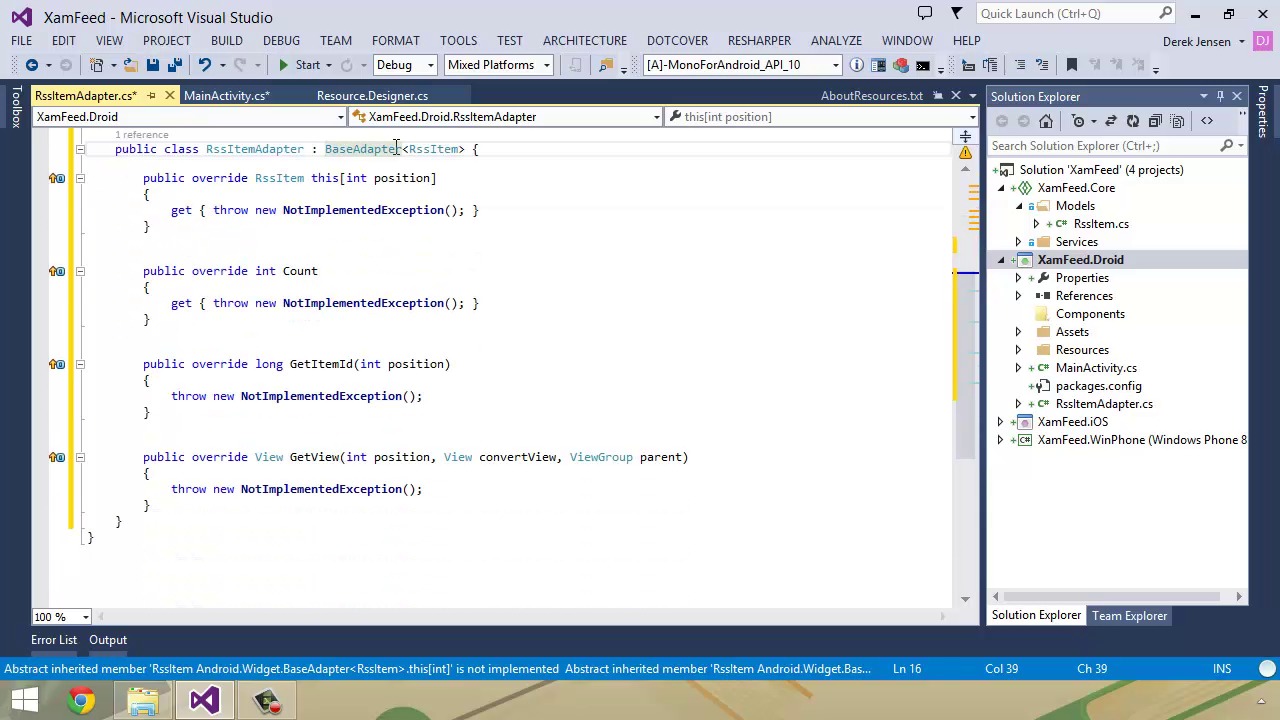This screenshot has height=720, width=1280.
Task: Select packages.config in Solution Explorer
Action: tap(1098, 386)
